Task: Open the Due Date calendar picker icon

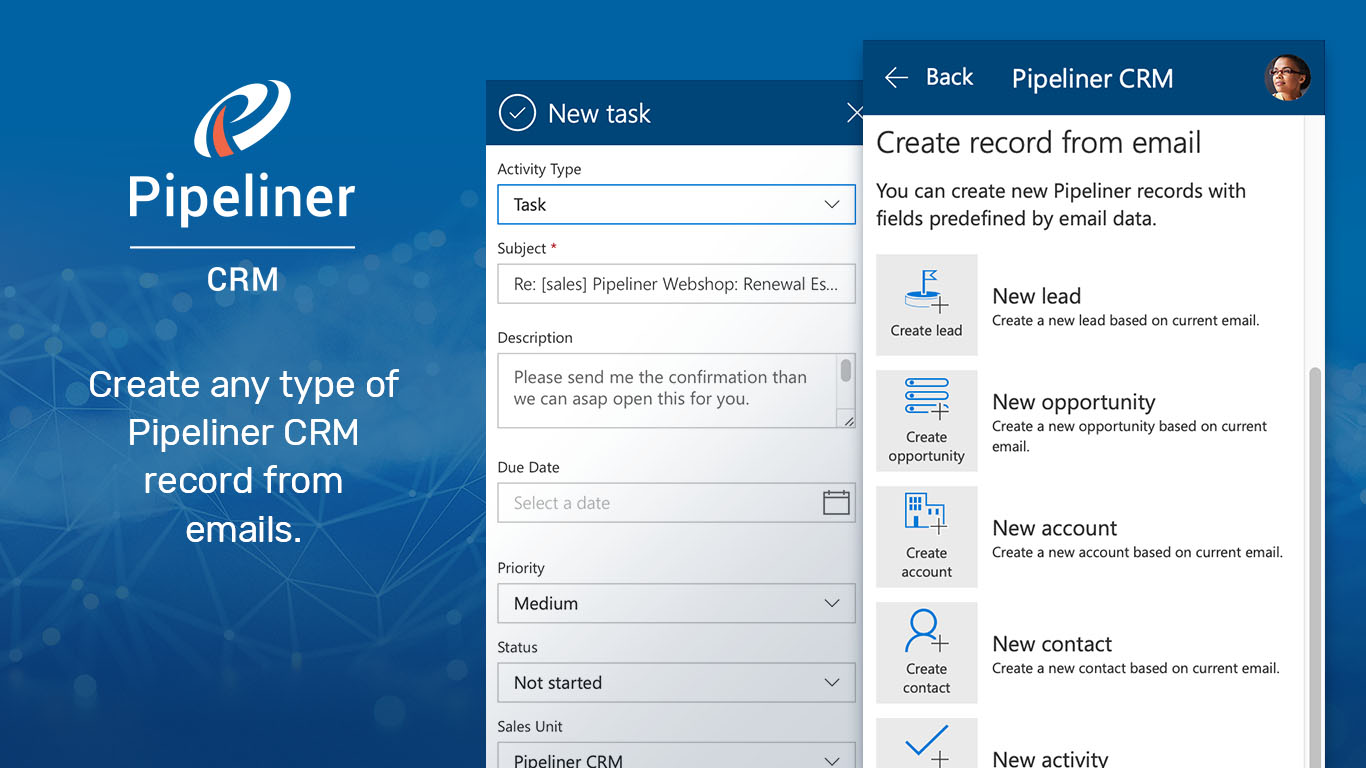Action: (x=836, y=502)
